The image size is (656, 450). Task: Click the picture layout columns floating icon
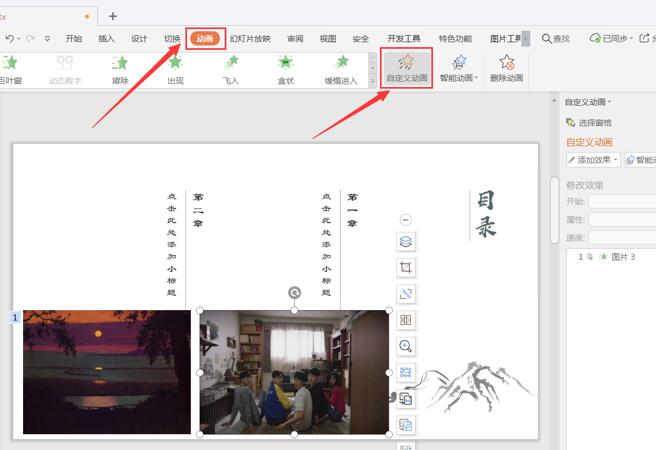(x=406, y=320)
